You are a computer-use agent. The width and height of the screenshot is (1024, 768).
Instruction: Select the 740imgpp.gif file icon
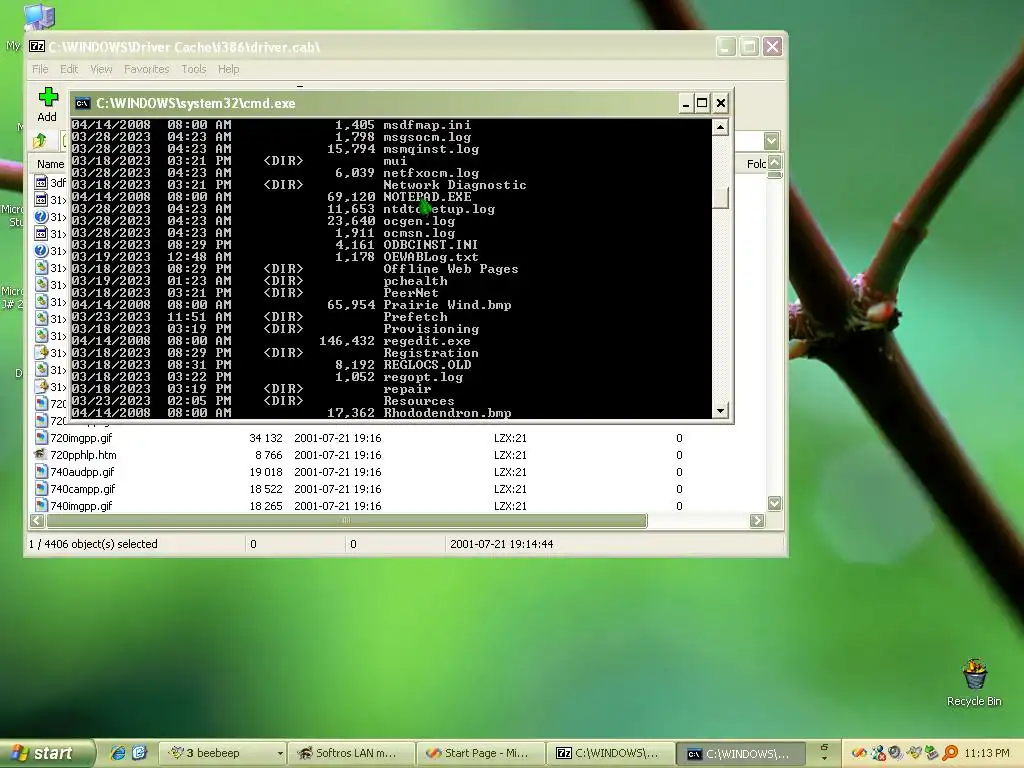click(41, 505)
